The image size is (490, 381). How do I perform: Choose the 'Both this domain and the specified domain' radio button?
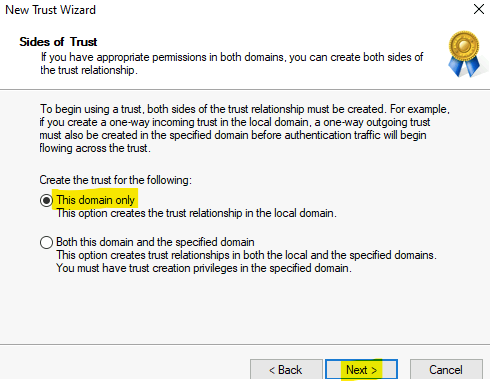coord(46,242)
